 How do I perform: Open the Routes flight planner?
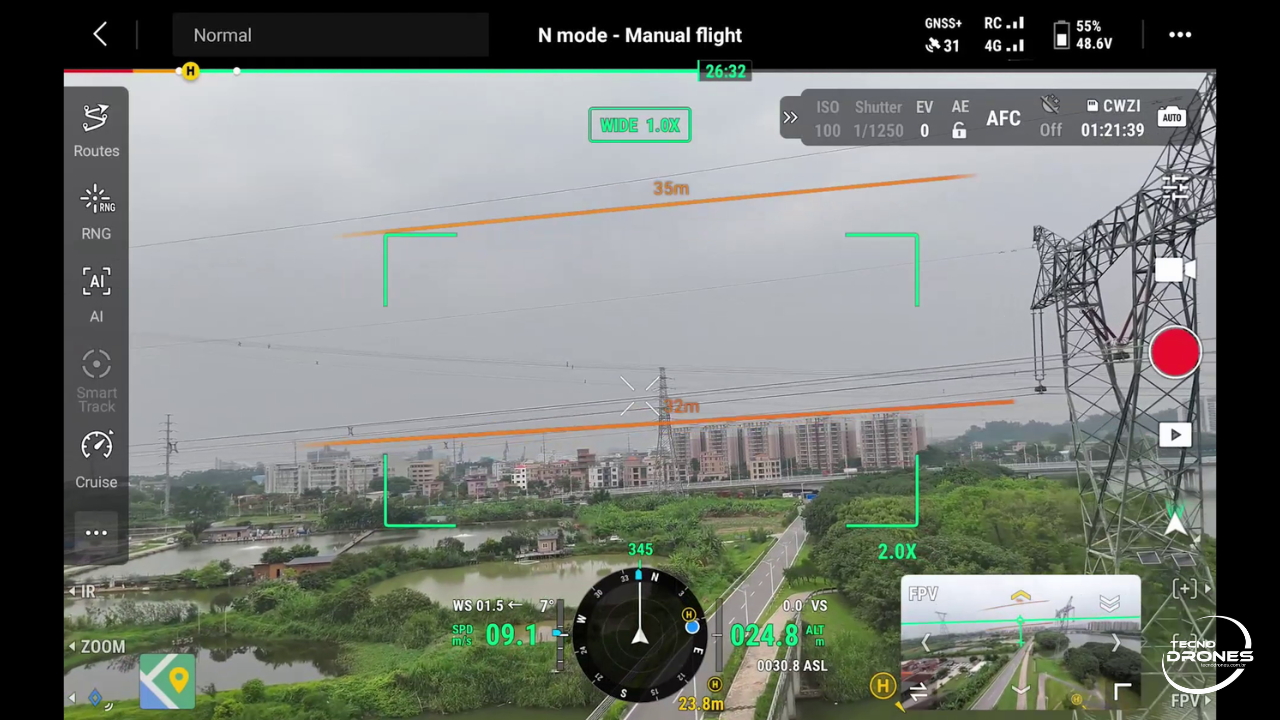(x=96, y=130)
